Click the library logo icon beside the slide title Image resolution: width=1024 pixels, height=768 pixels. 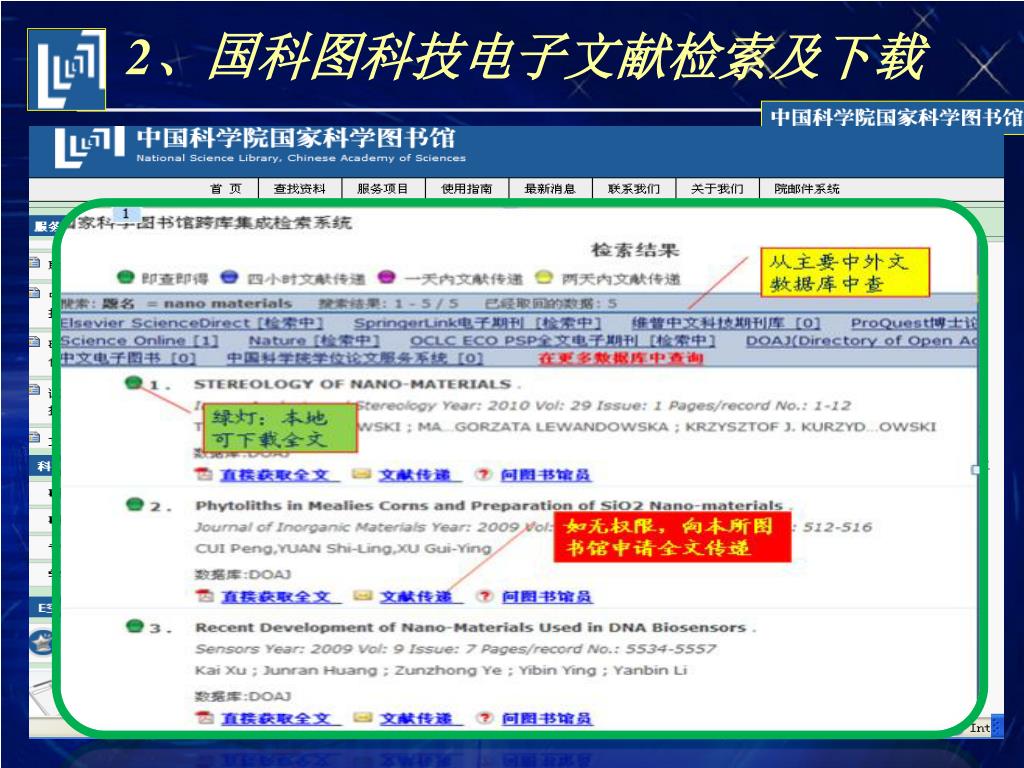(67, 69)
